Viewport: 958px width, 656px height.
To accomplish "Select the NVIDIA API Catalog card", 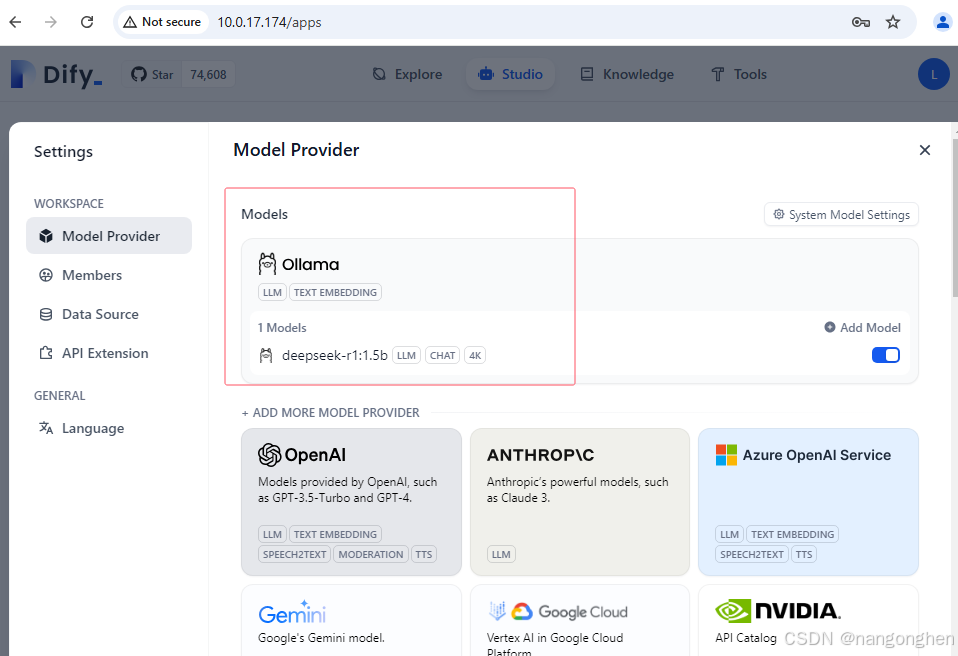I will pos(808,621).
